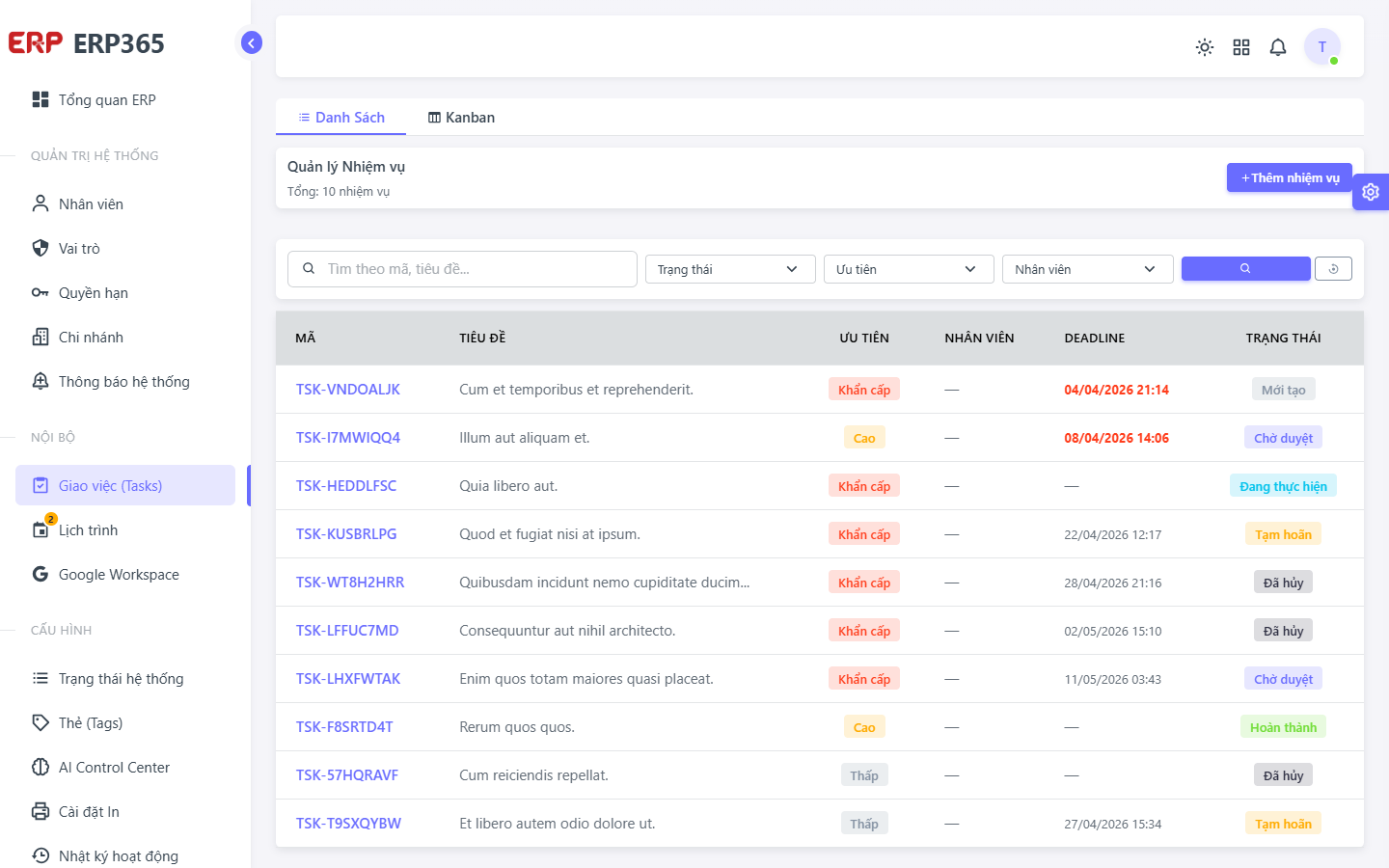Reset the filters with the refresh icon button
Screen dimensions: 1389x868
[x=1333, y=269]
